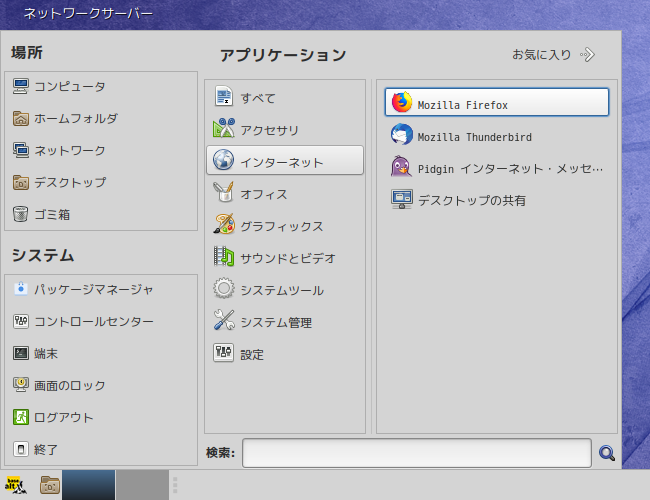Select グラフィックス palette icon
This screenshot has width=650, height=500.
(x=224, y=224)
